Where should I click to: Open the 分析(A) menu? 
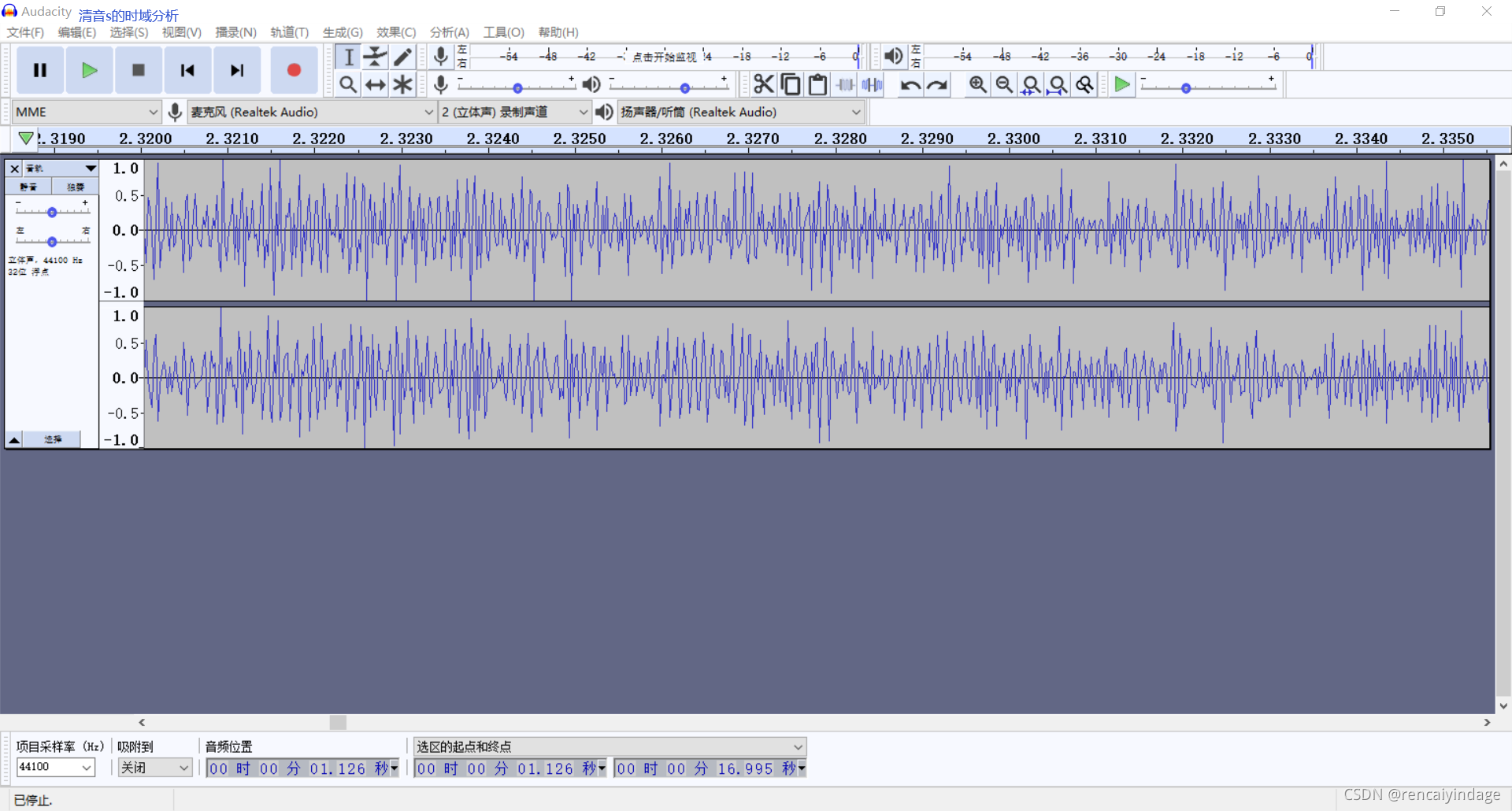450,32
